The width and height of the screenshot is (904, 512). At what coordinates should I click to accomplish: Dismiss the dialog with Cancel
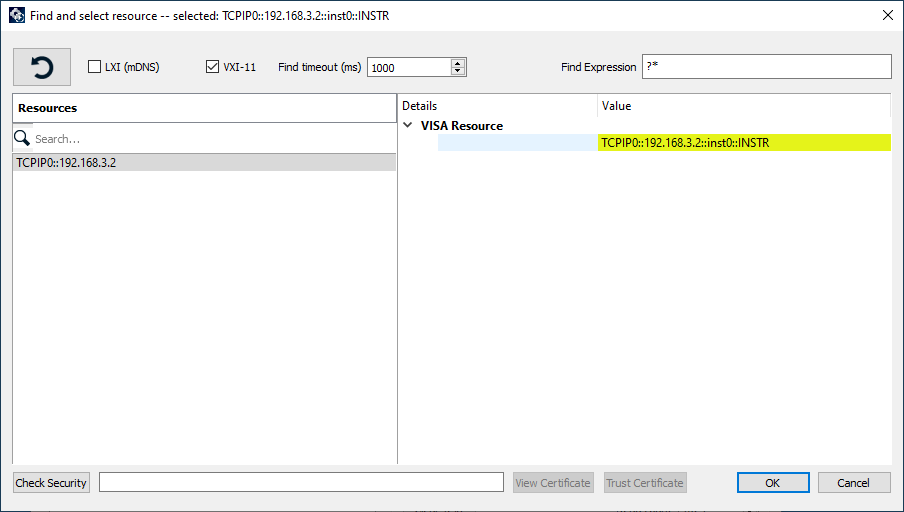pos(853,483)
